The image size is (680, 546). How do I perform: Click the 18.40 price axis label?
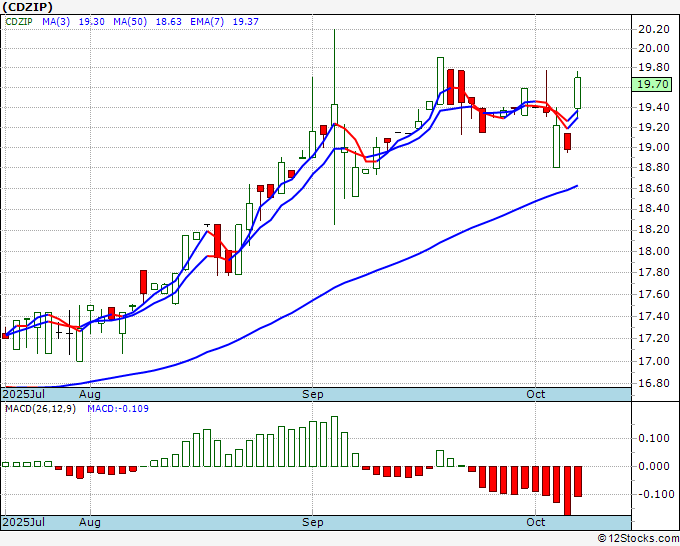[654, 209]
